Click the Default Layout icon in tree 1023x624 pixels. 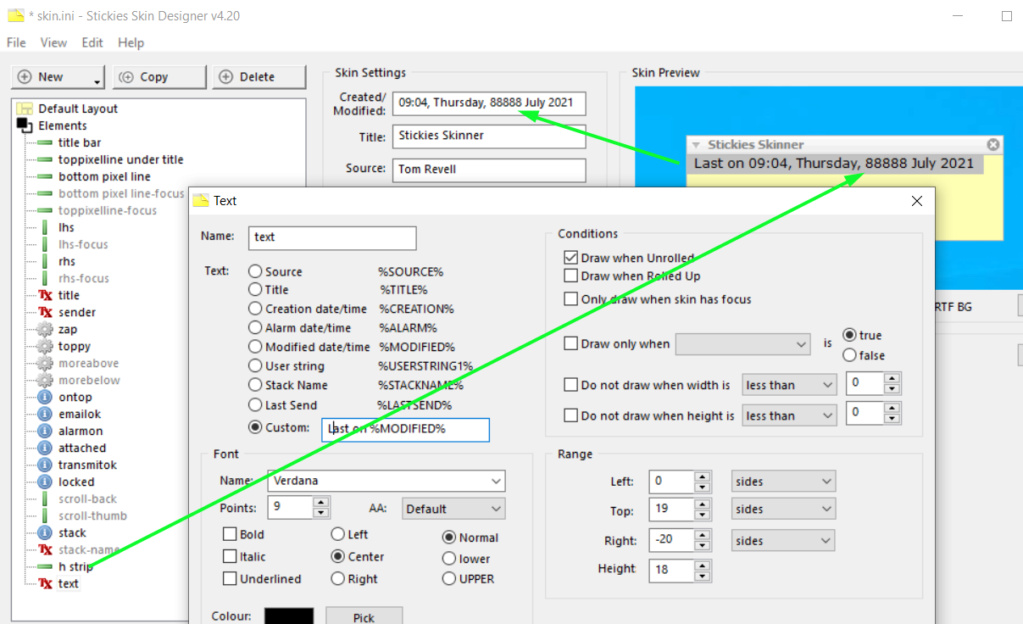click(25, 108)
